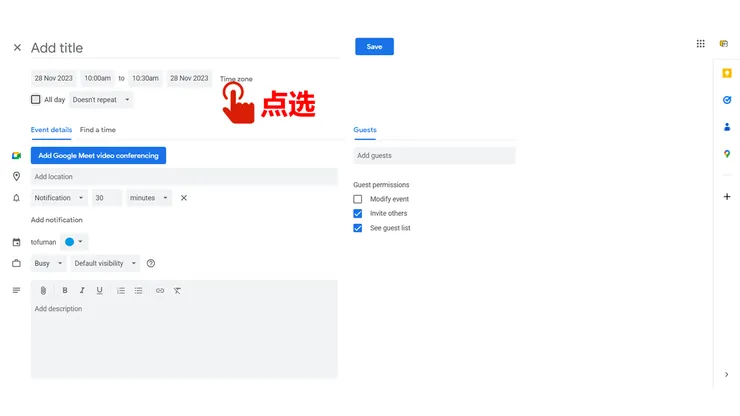740x416 pixels.
Task: Click the Add description text area
Action: [x=184, y=339]
